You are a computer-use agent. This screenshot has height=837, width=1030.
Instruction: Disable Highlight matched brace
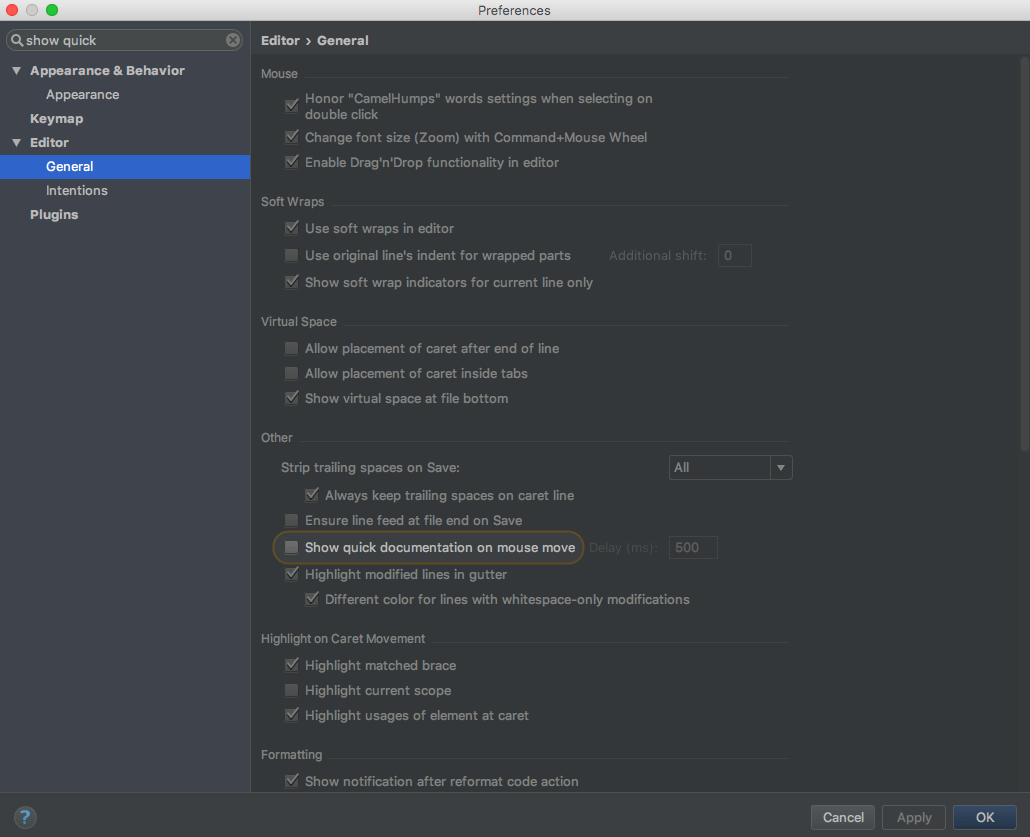click(290, 665)
